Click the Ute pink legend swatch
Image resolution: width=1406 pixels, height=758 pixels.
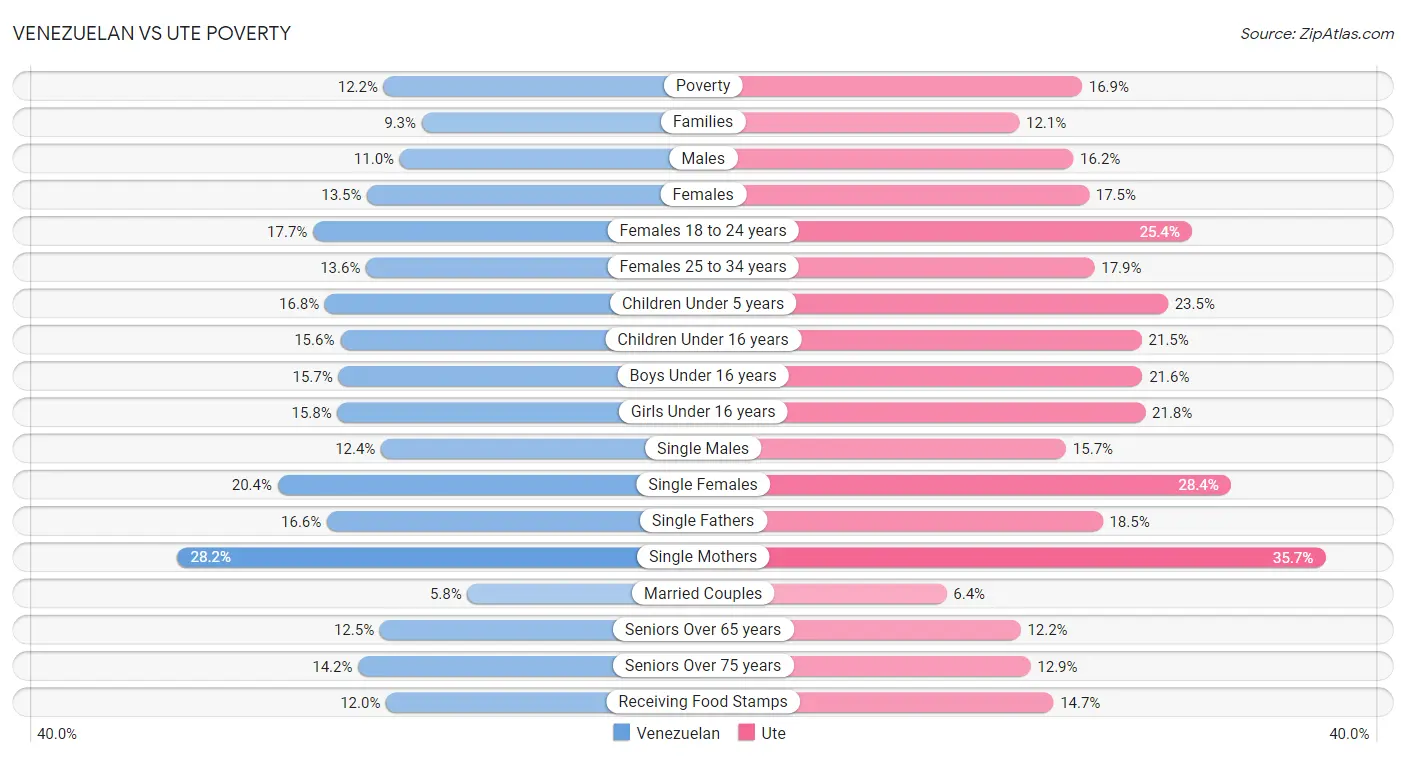pyautogui.click(x=746, y=733)
